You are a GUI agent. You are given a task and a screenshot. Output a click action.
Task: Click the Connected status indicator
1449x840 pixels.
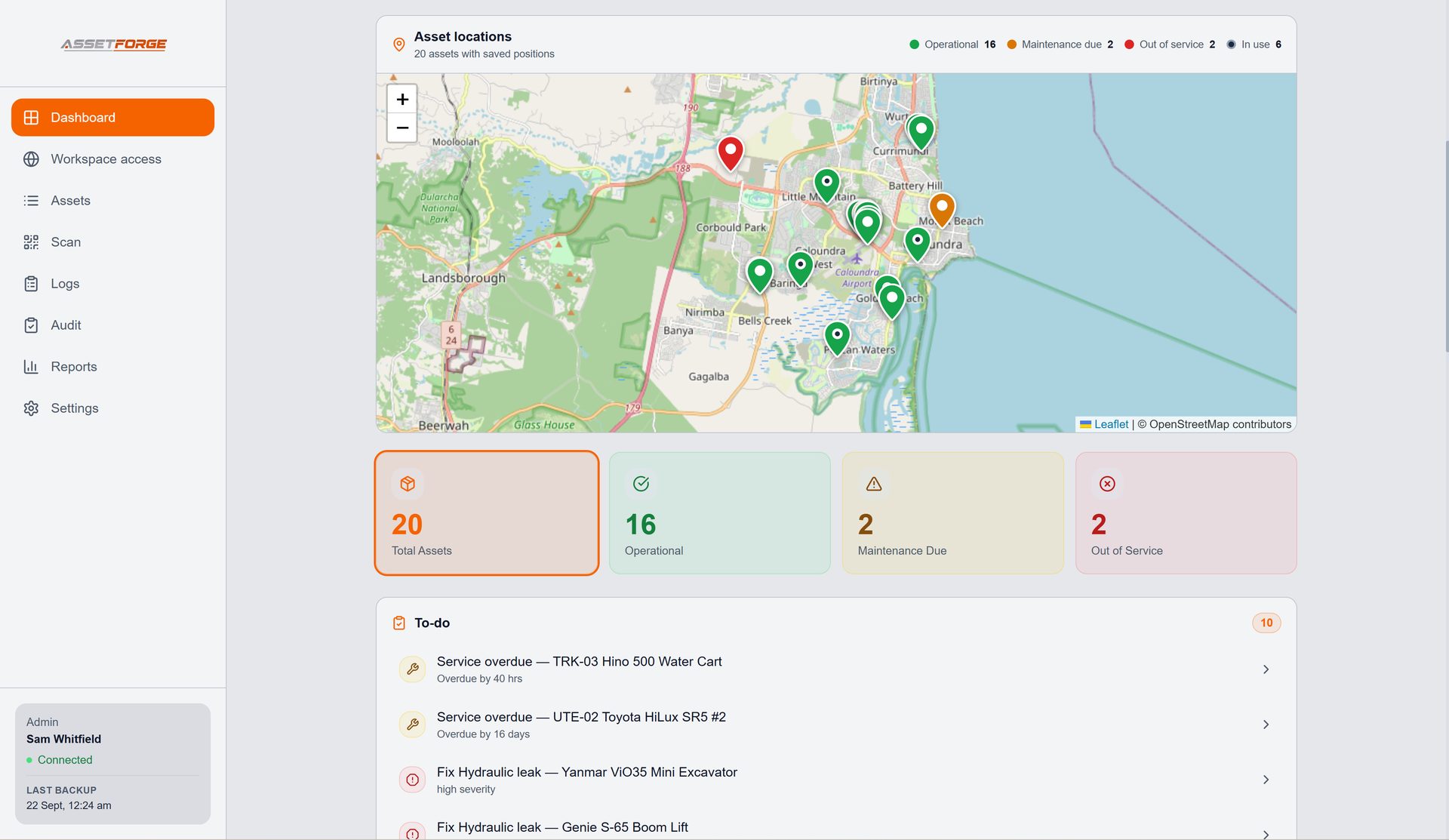point(60,760)
